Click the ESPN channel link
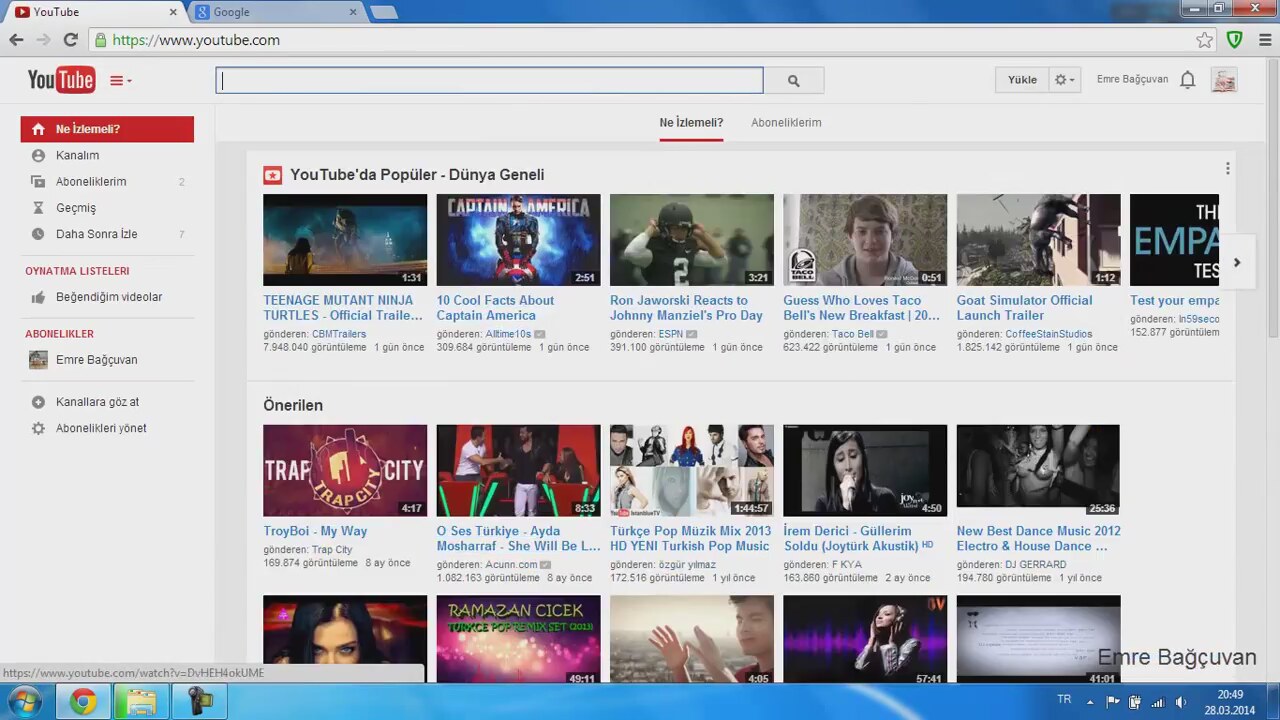Viewport: 1280px width, 720px height. [671, 334]
